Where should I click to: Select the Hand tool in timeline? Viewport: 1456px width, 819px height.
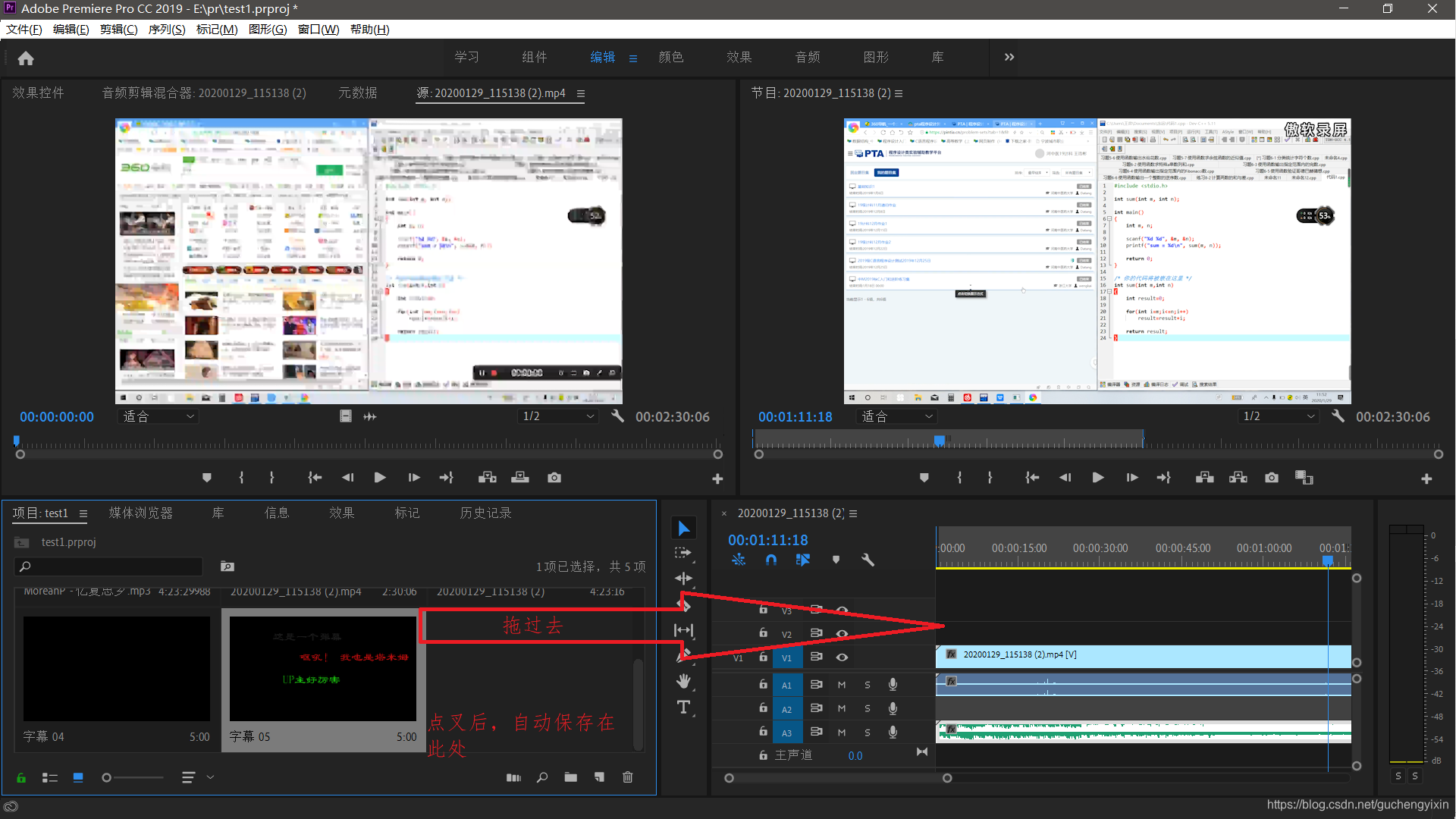(x=684, y=681)
